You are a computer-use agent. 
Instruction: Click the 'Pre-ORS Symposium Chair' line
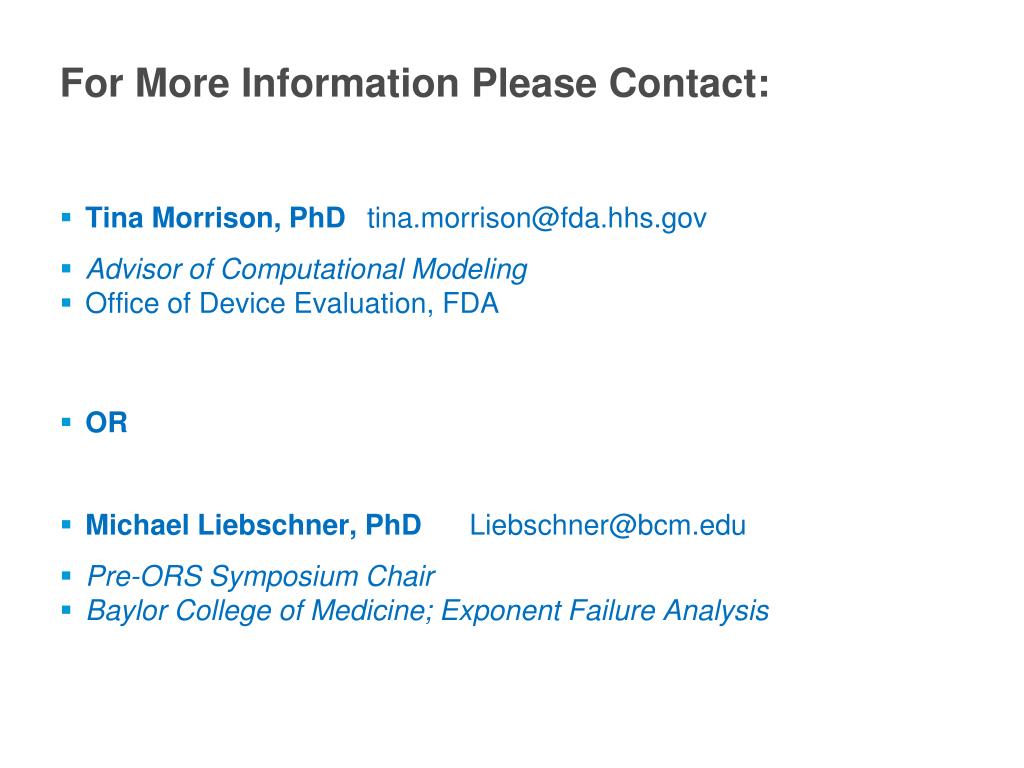pyautogui.click(x=261, y=577)
